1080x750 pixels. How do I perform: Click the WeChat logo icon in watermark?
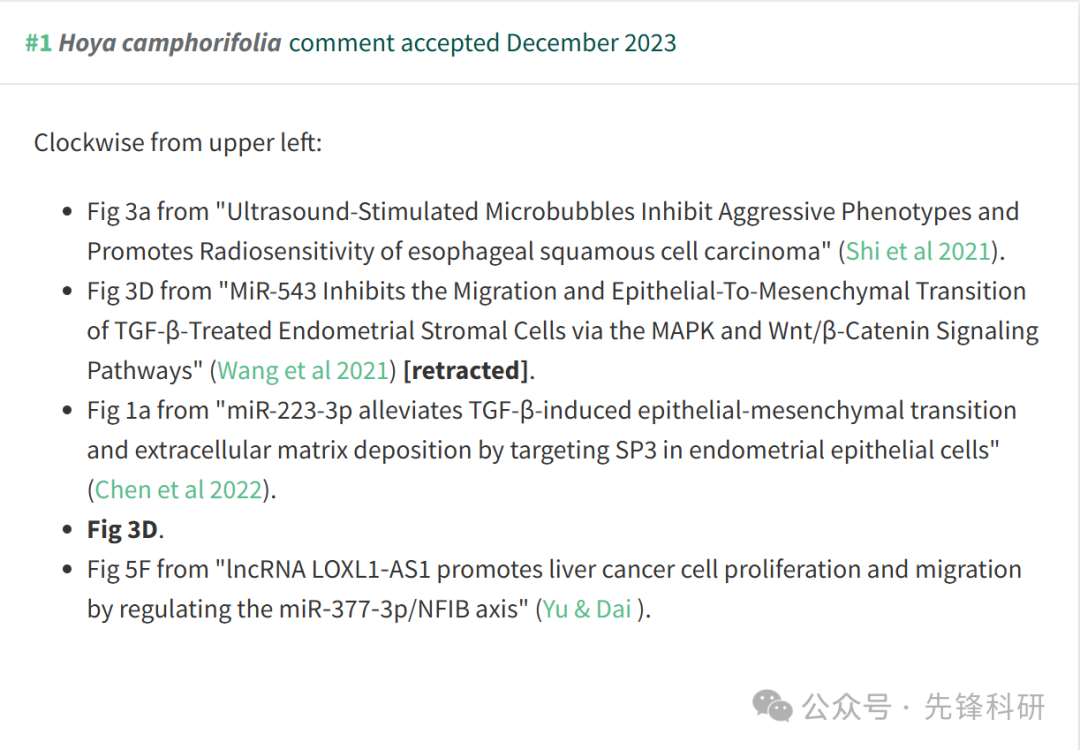click(772, 706)
